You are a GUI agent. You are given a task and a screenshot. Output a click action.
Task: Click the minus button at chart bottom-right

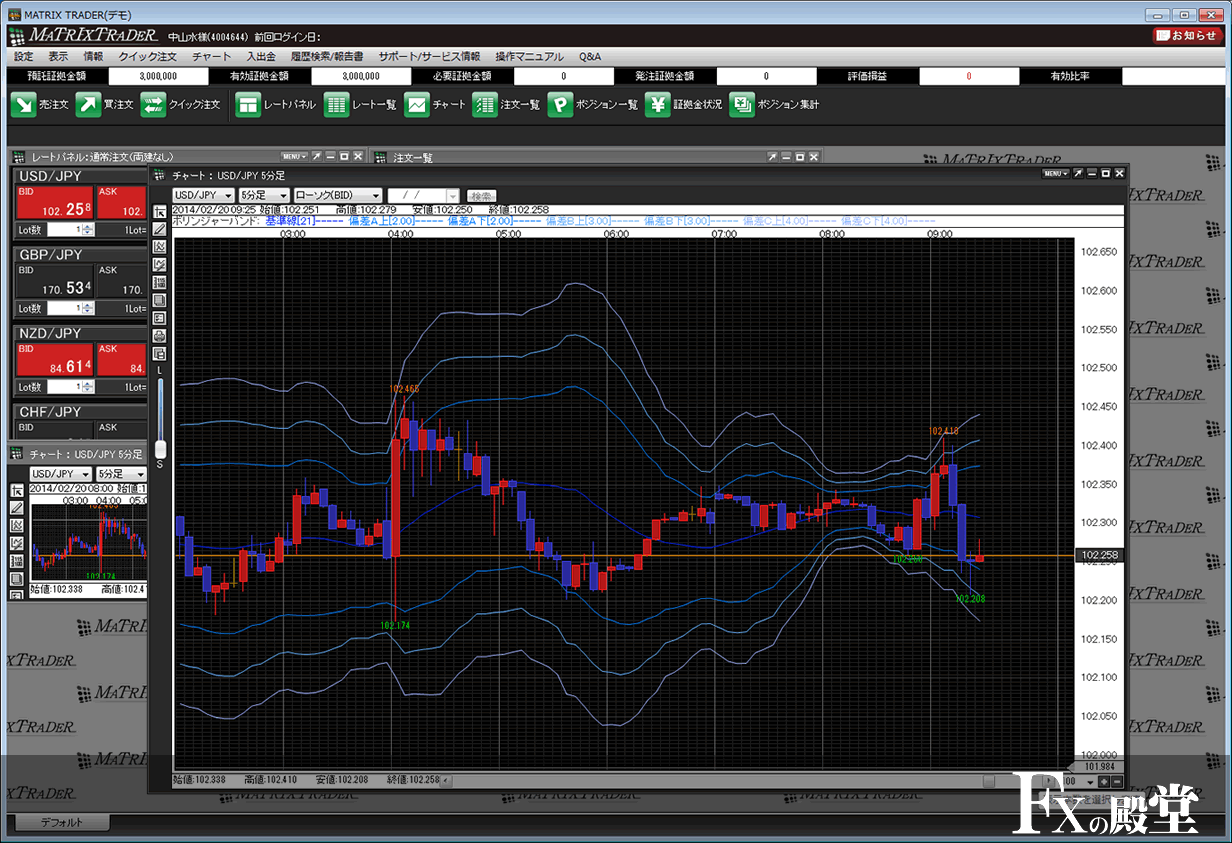coord(1116,781)
